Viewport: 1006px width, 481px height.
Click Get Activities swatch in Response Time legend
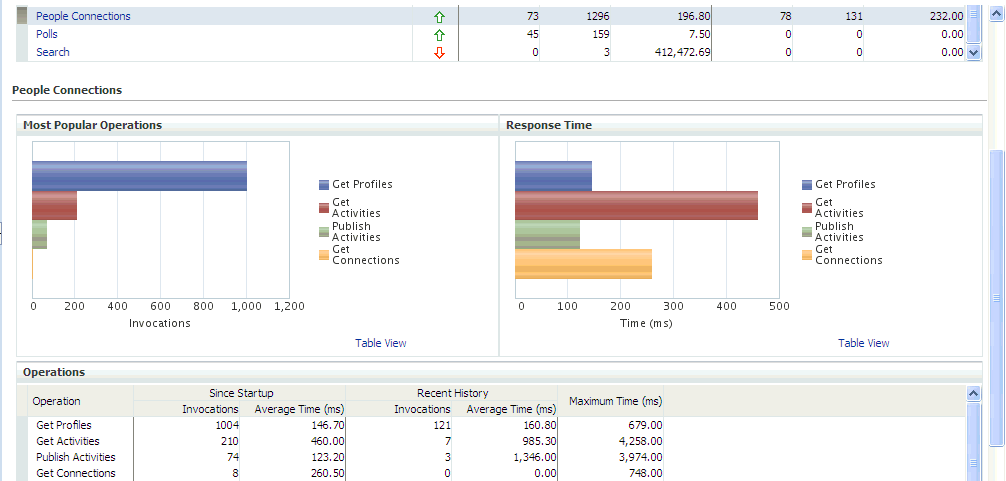807,208
